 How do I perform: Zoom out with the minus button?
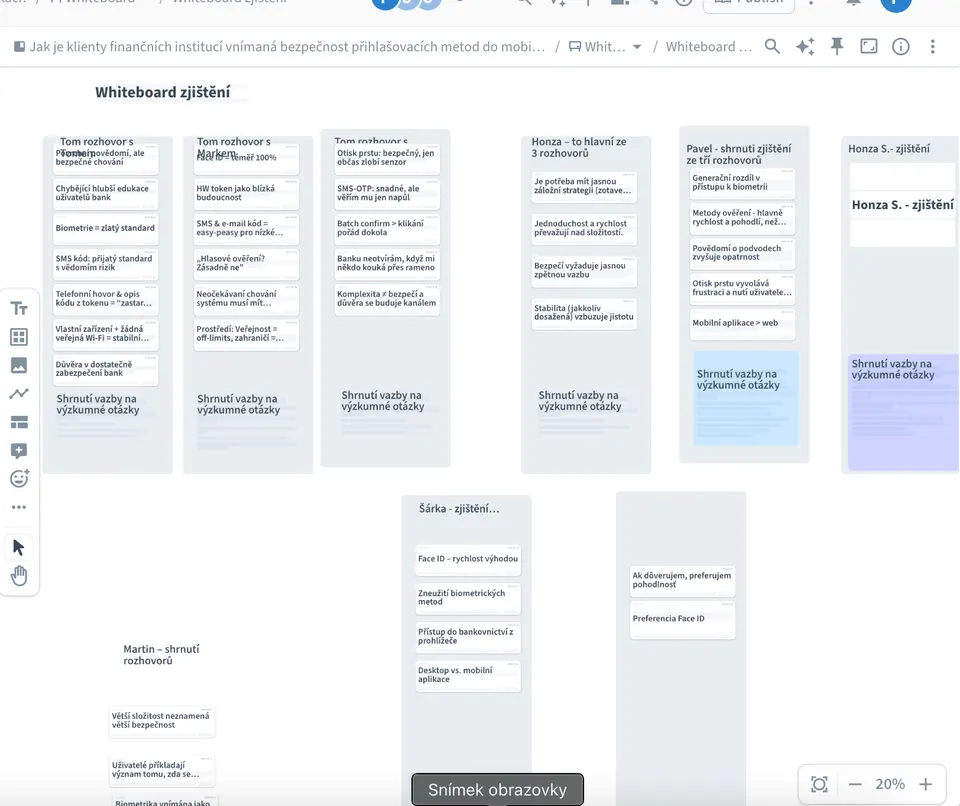pyautogui.click(x=855, y=784)
